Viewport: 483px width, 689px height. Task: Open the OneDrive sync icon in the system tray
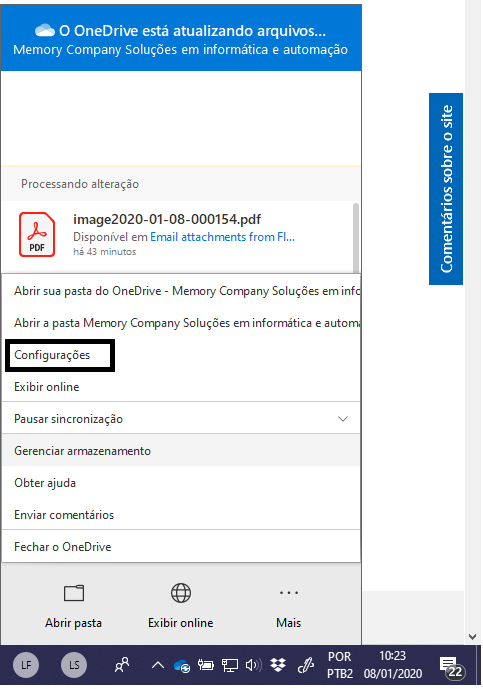pos(182,666)
